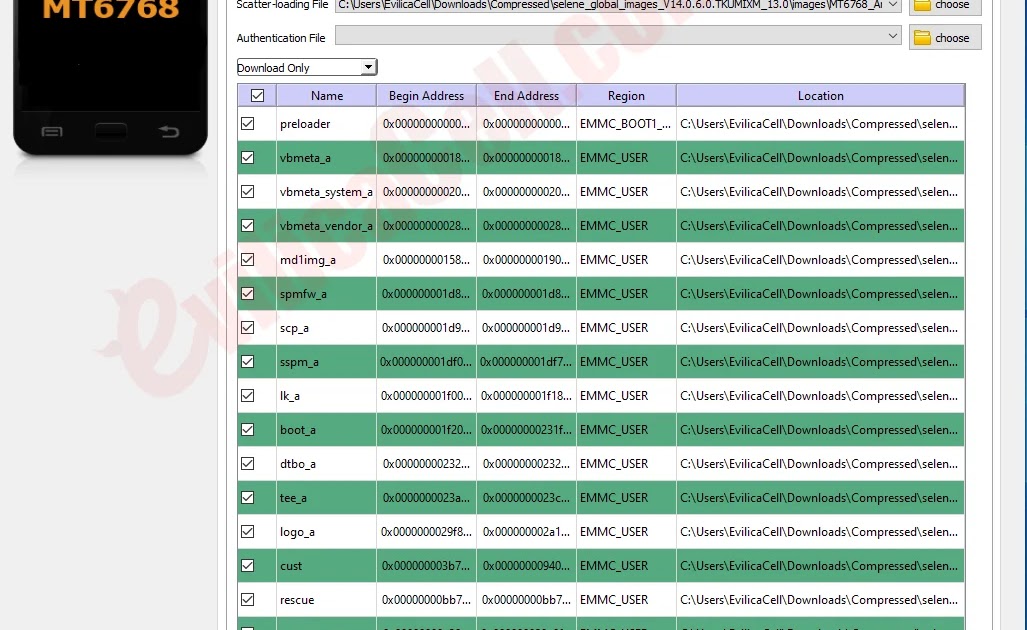The image size is (1027, 630).
Task: Expand the Authentication File dropdown
Action: point(893,37)
